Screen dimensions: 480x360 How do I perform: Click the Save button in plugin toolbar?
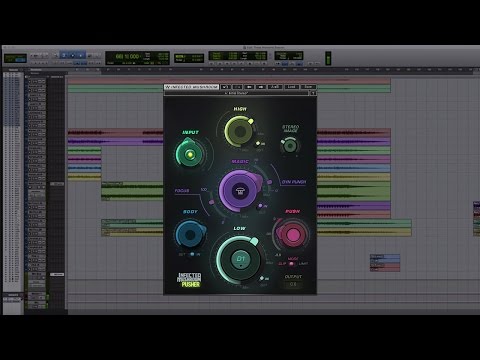[x=308, y=87]
